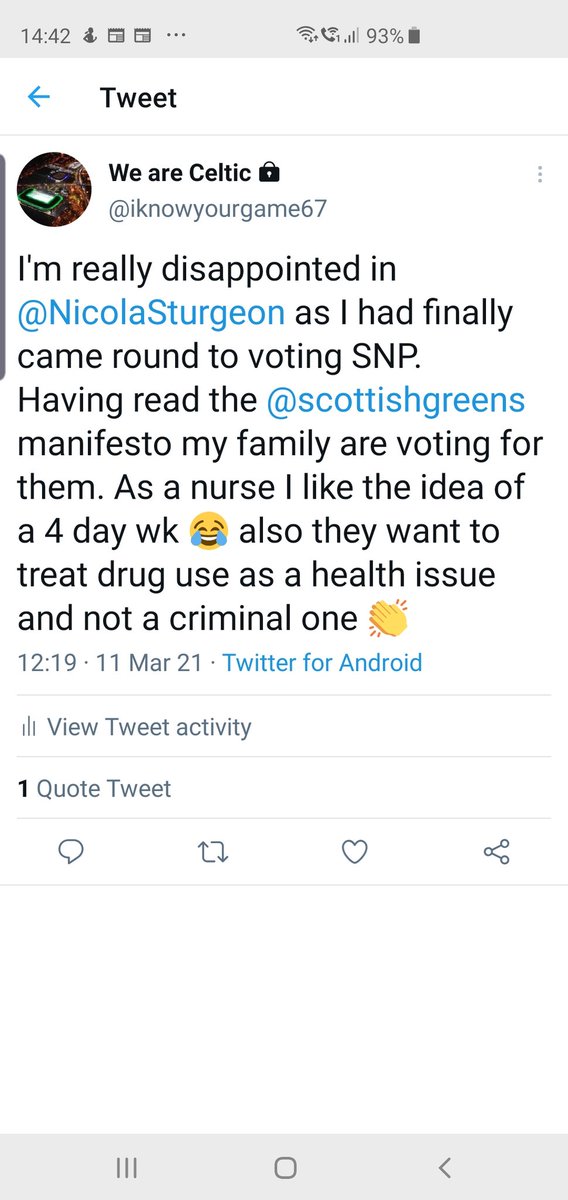Tap the share icon under the tweet

(496, 851)
